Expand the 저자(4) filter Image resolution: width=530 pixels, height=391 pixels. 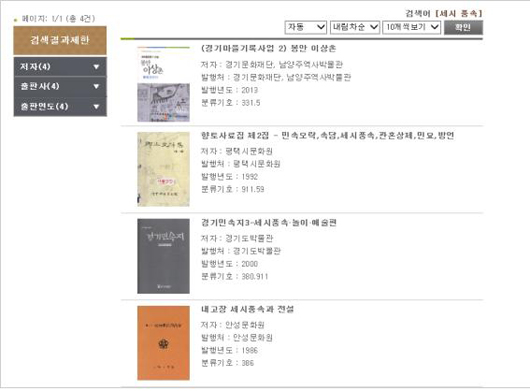60,67
